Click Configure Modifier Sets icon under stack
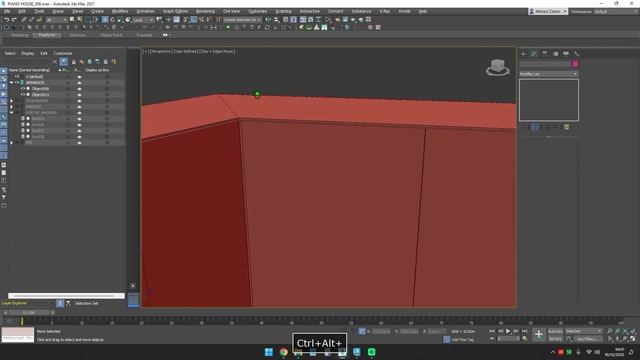 567,127
